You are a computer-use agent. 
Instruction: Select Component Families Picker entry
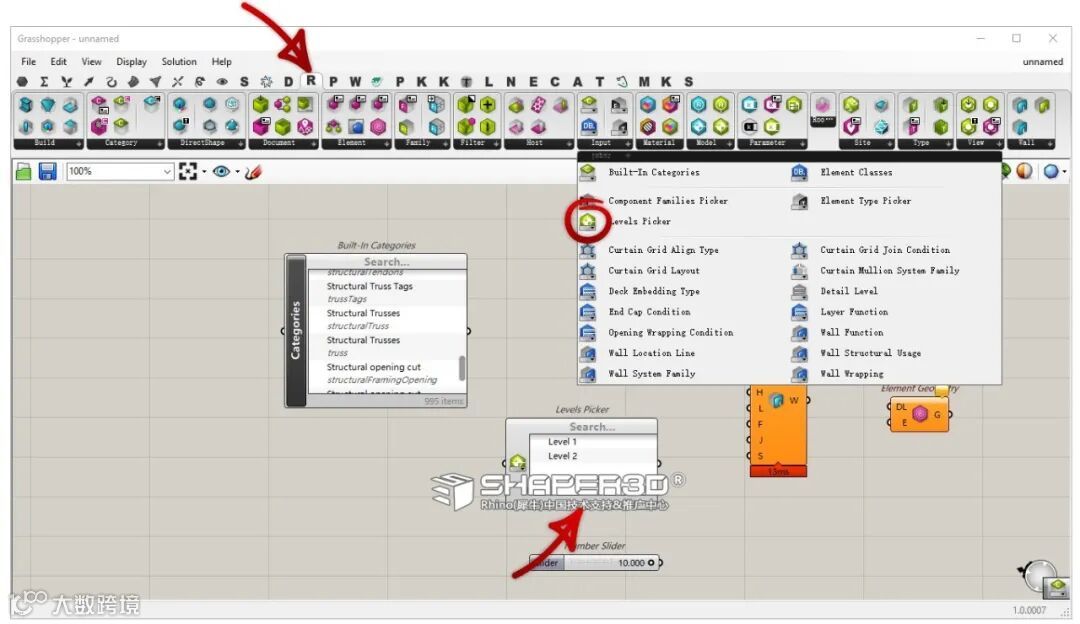pos(667,200)
